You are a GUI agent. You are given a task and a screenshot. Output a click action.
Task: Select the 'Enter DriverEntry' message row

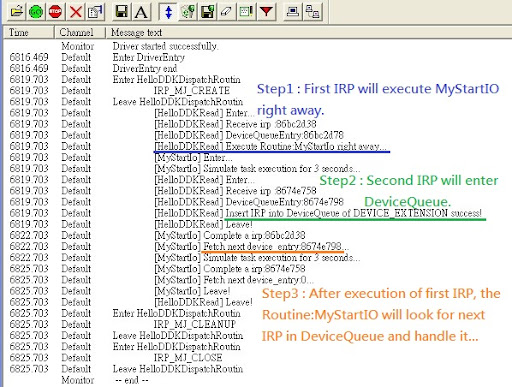click(x=149, y=57)
